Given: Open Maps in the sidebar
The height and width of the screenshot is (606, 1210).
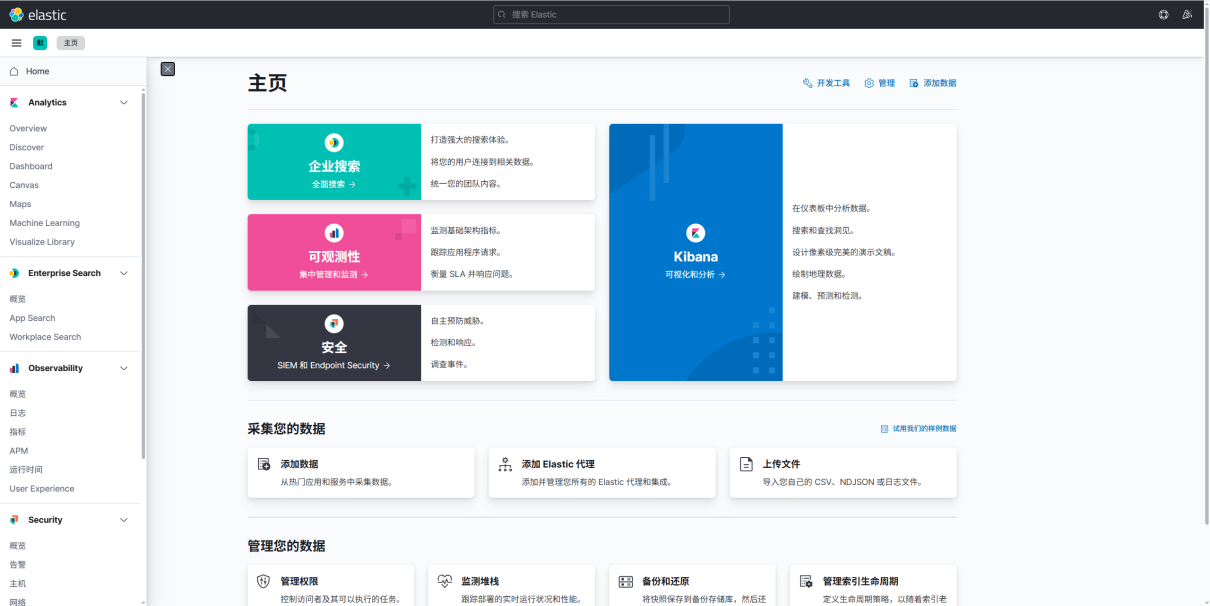Looking at the screenshot, I should [20, 204].
